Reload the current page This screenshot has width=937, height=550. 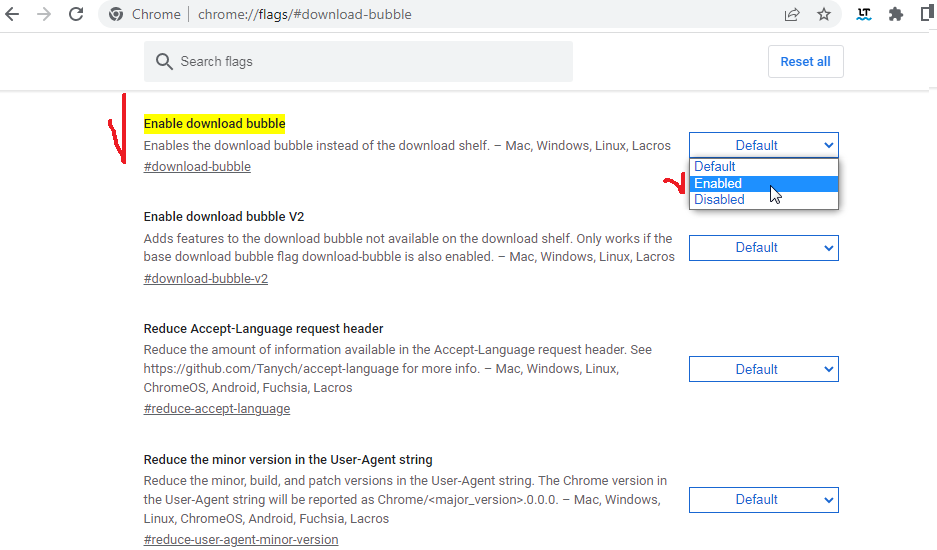click(x=76, y=15)
